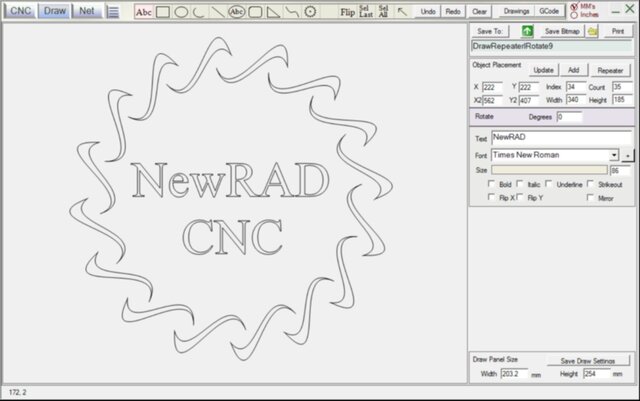
Task: Click the Print button
Action: 618,31
